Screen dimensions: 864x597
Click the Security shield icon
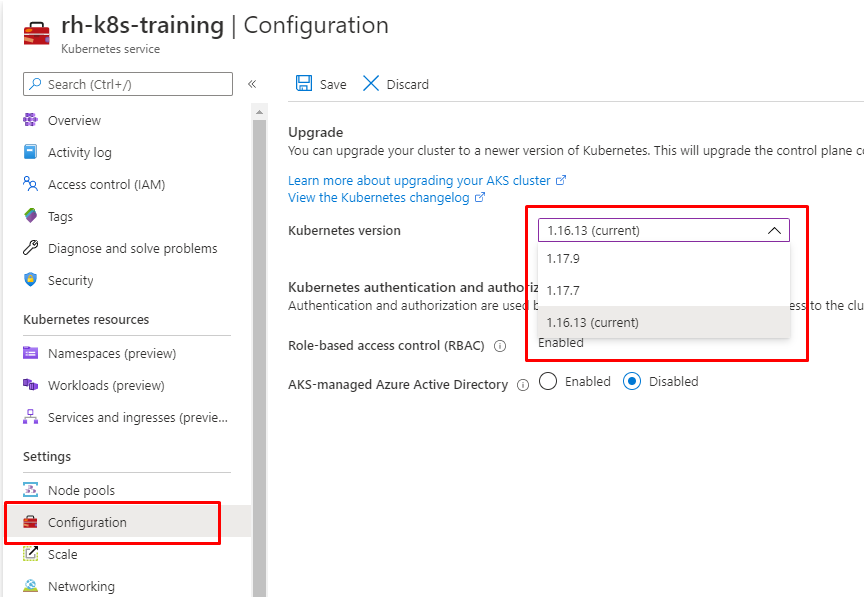30,279
